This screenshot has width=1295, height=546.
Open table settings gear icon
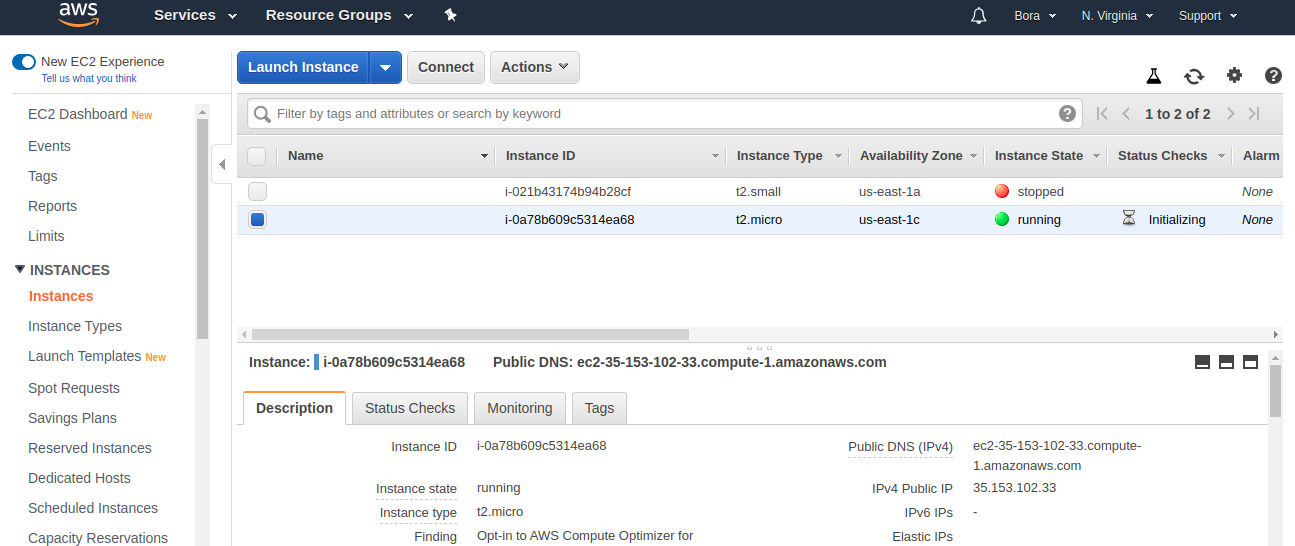[1235, 75]
